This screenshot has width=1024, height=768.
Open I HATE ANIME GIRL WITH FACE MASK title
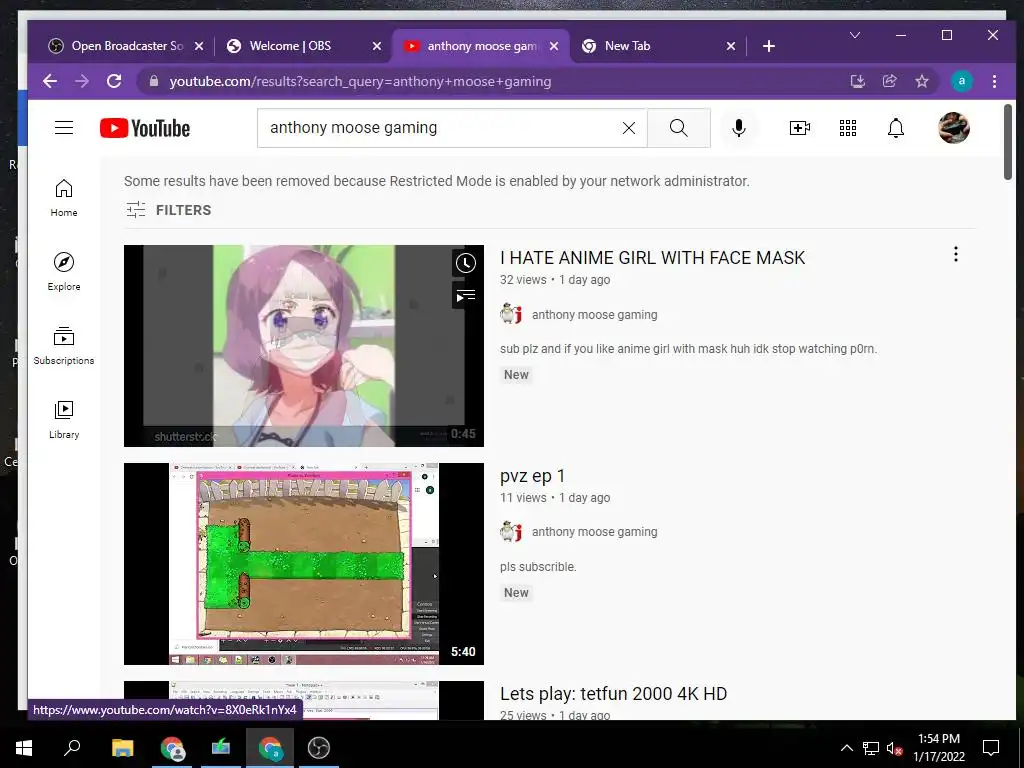pyautogui.click(x=652, y=257)
